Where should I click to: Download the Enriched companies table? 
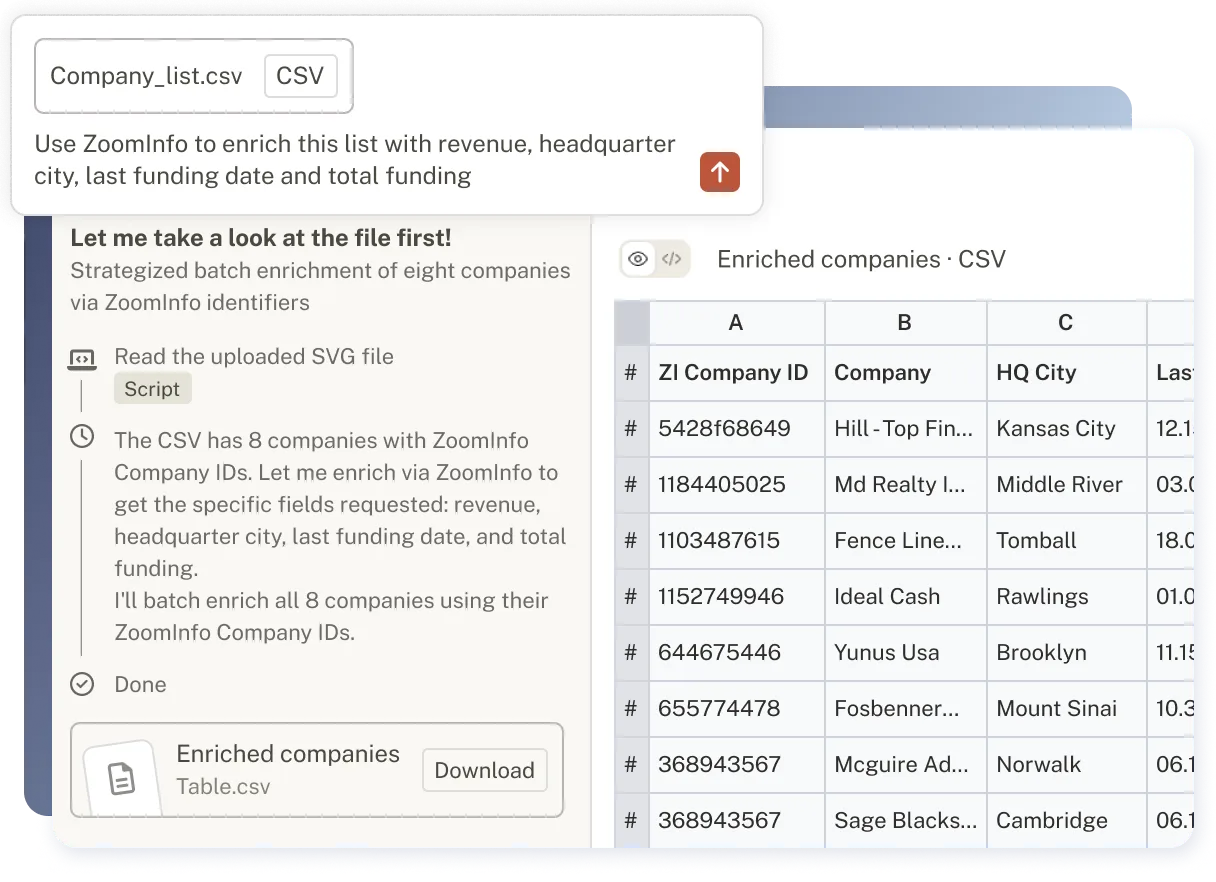point(484,770)
